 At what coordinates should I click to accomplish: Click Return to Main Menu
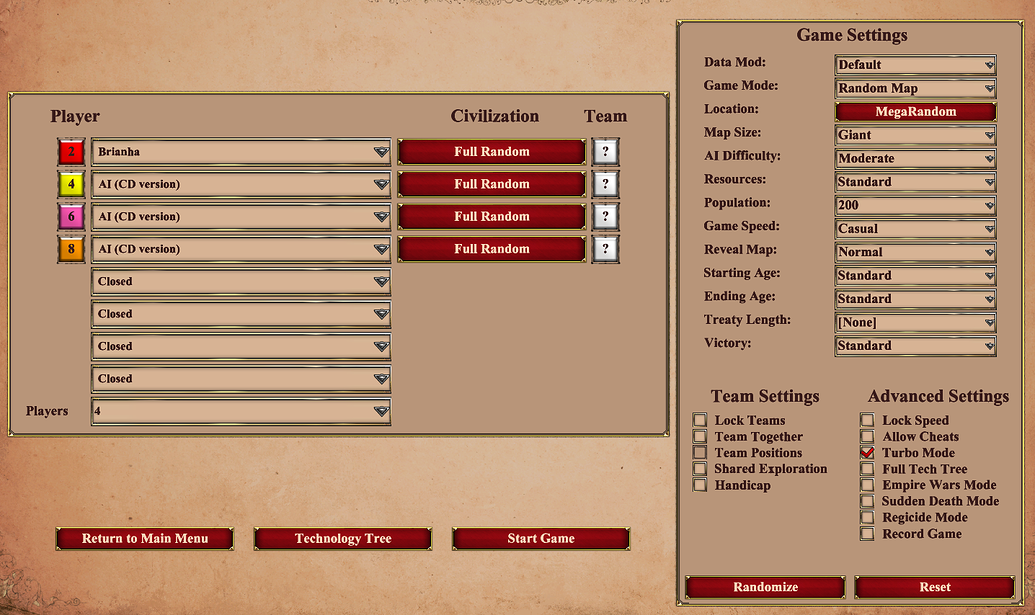144,538
